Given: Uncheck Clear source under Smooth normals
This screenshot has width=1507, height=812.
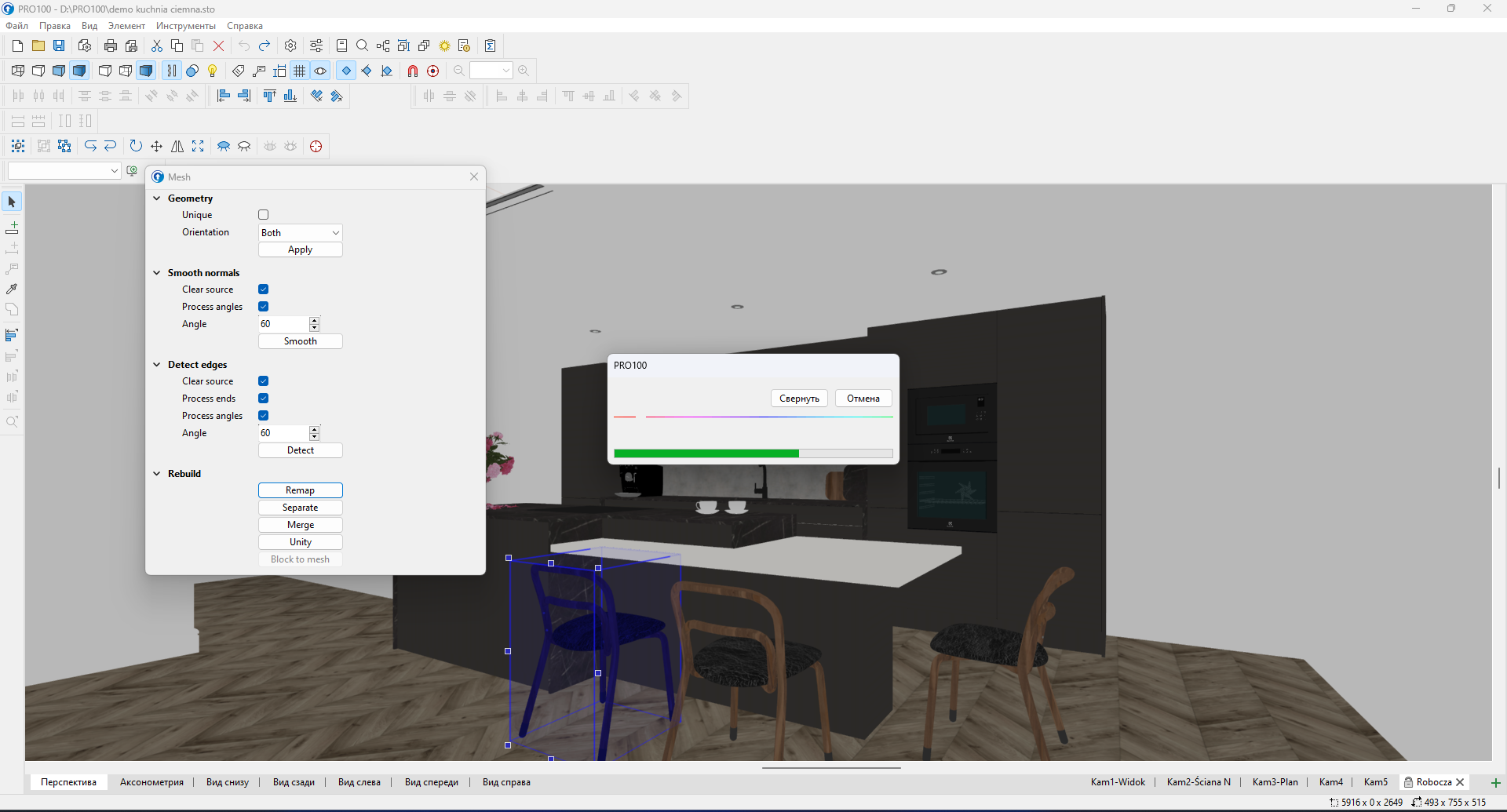Looking at the screenshot, I should click(264, 289).
